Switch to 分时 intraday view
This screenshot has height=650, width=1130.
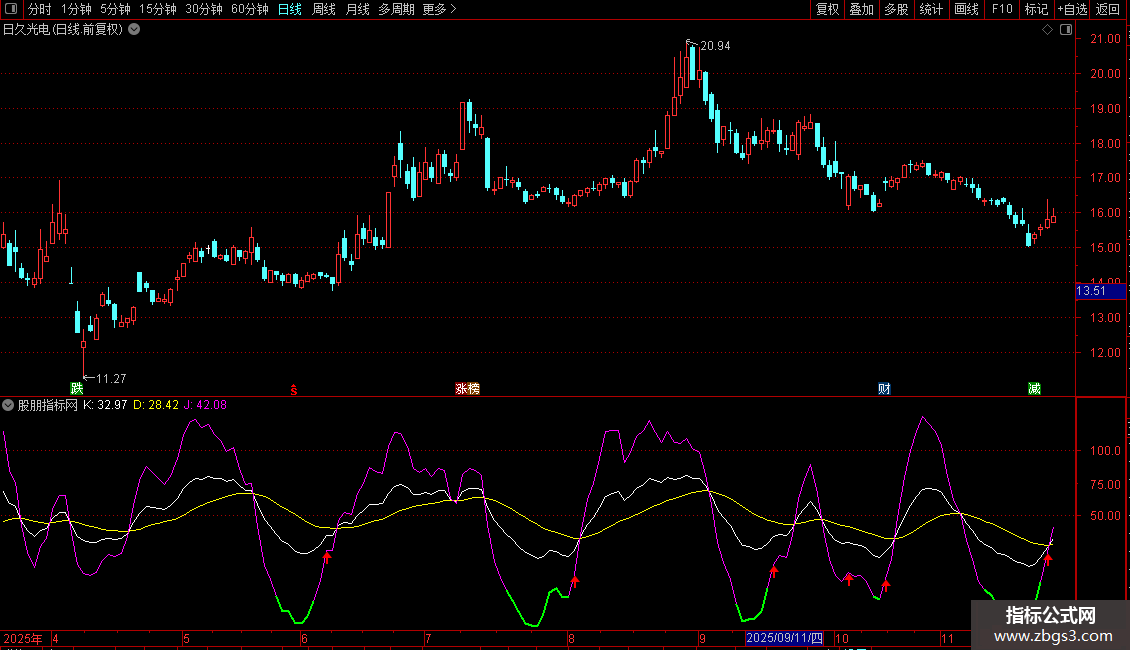pyautogui.click(x=40, y=9)
